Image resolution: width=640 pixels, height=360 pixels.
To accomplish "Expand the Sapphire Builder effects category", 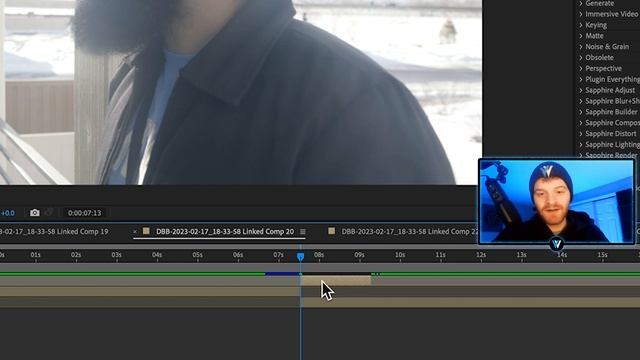I will 581,112.
